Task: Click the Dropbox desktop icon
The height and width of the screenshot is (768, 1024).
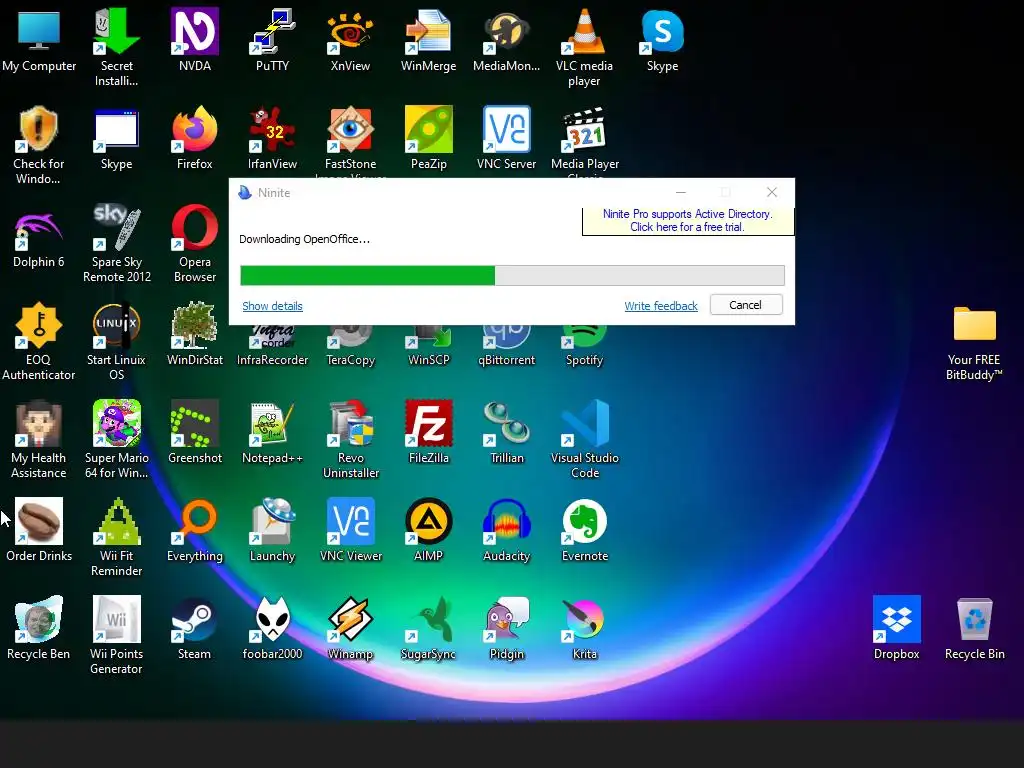Action: (897, 619)
